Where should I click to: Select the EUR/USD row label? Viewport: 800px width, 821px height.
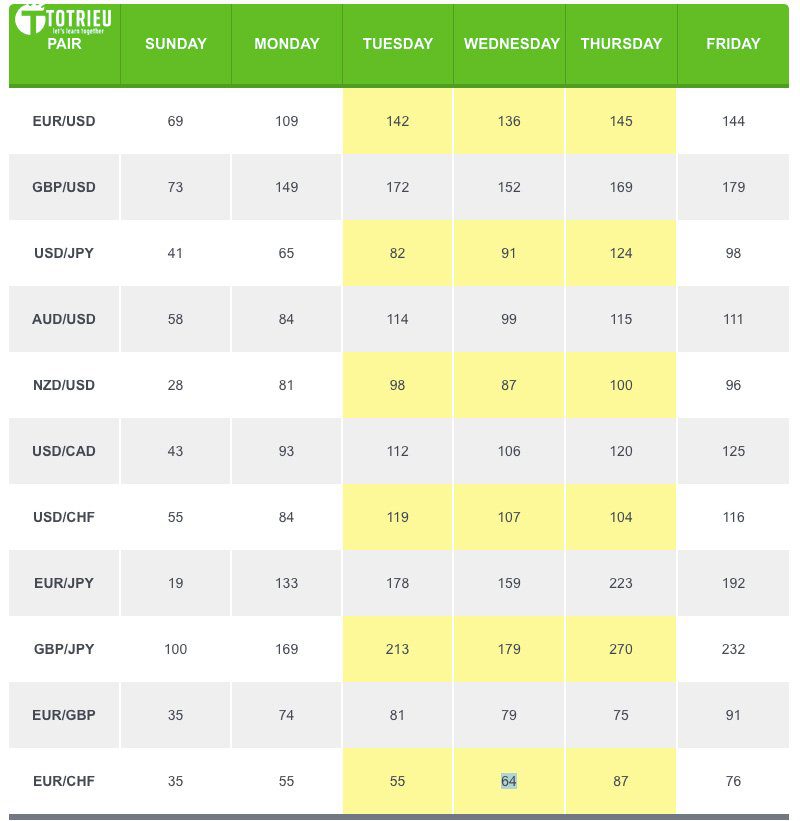pos(64,121)
